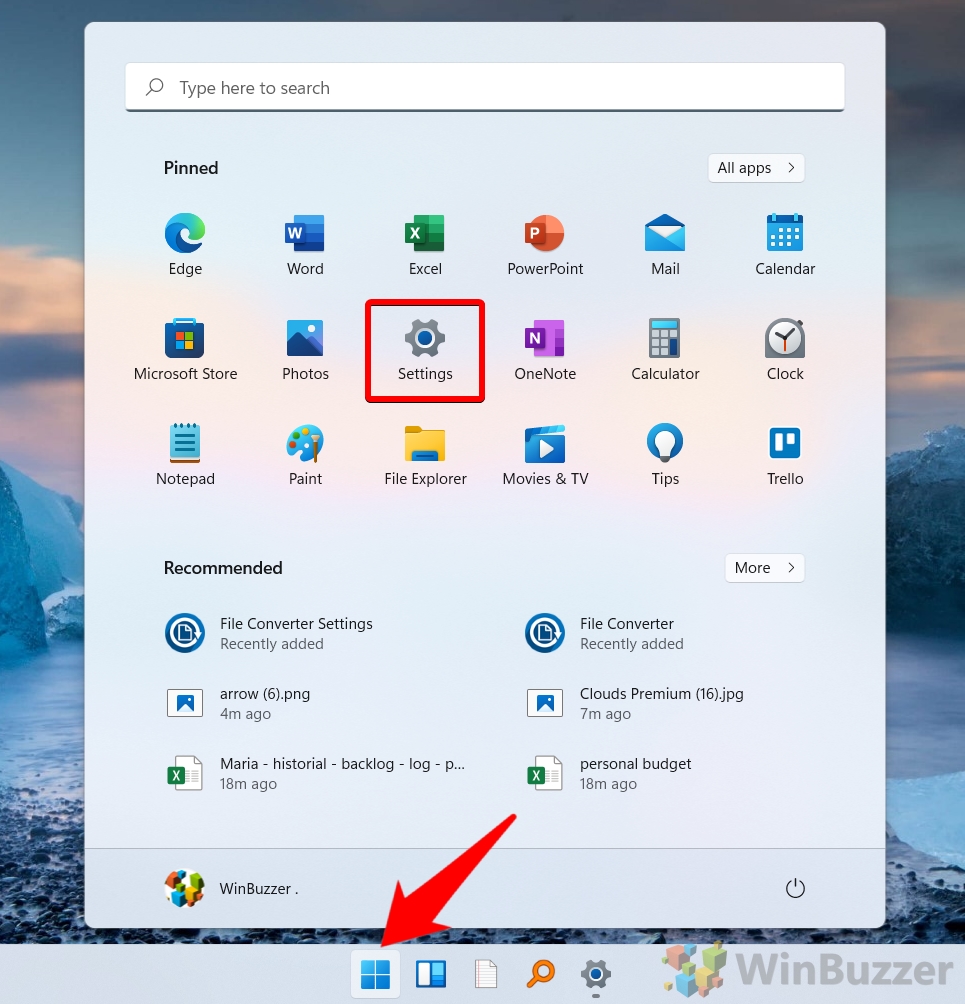Open File Explorer from pinned apps

[x=425, y=455]
